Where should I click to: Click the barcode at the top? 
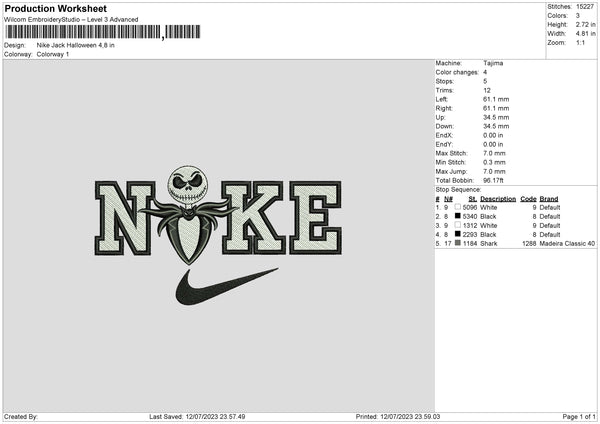103,32
